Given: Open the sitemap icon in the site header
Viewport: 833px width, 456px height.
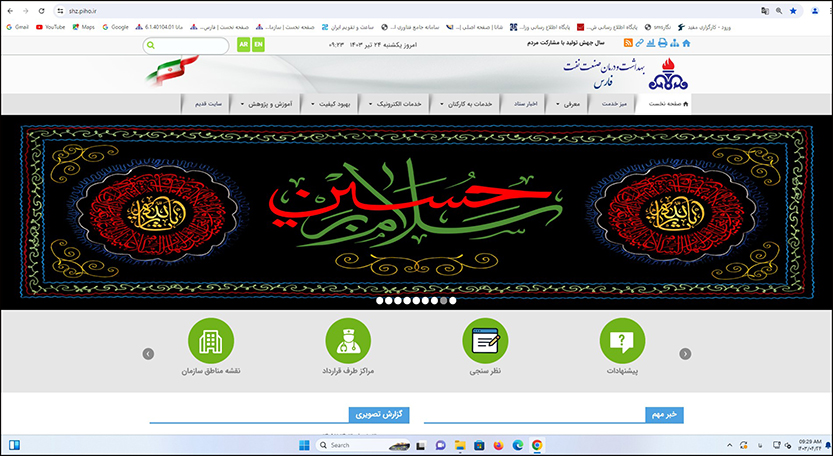Looking at the screenshot, I should pos(675,44).
